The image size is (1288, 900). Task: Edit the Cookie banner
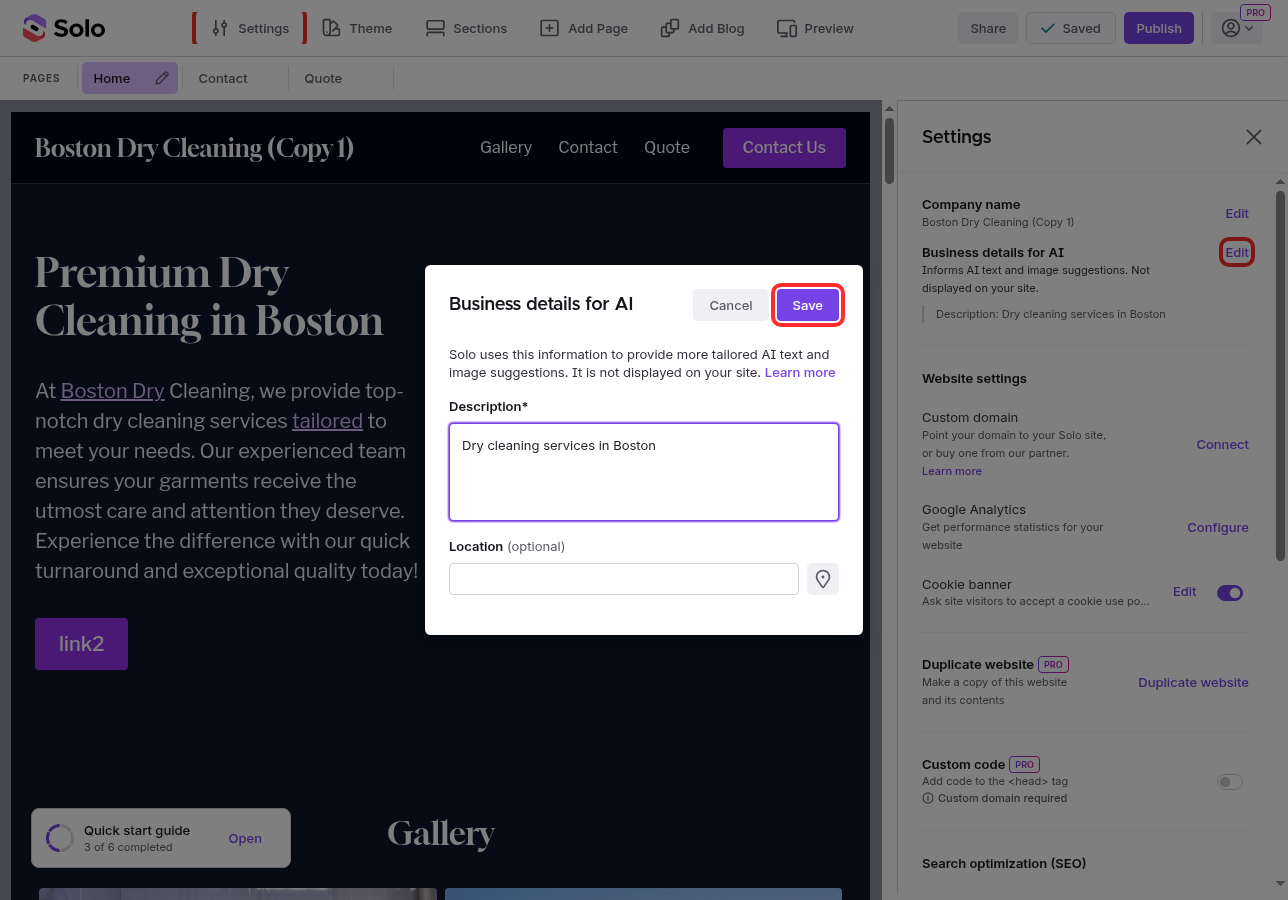pyautogui.click(x=1184, y=592)
